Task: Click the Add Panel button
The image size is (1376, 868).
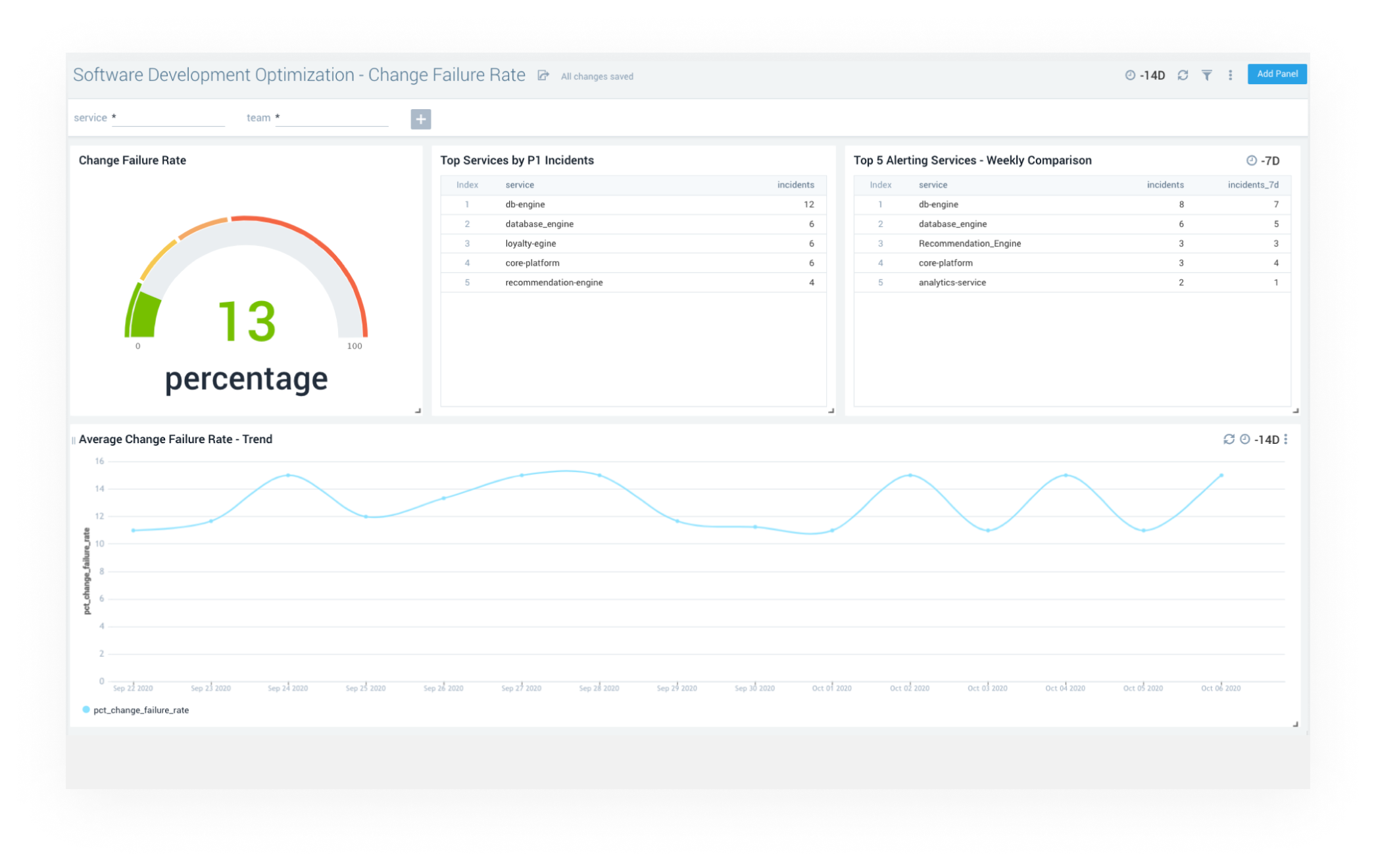Action: coord(1277,74)
